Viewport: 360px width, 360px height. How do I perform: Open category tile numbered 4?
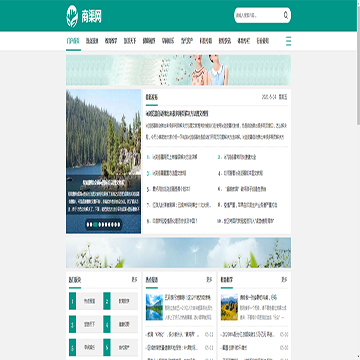(x=120, y=324)
